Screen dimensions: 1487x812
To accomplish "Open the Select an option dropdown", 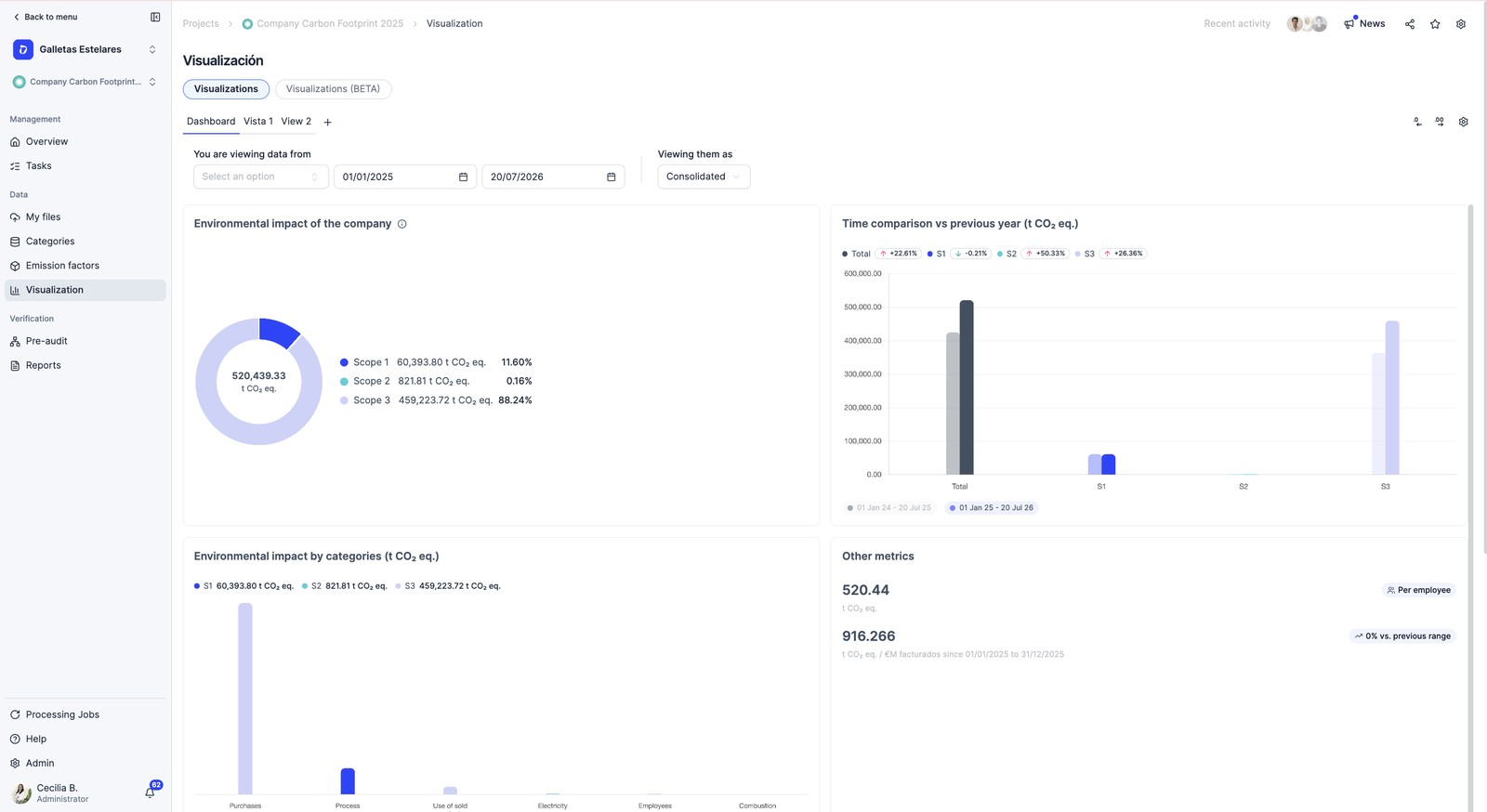I will coord(261,177).
